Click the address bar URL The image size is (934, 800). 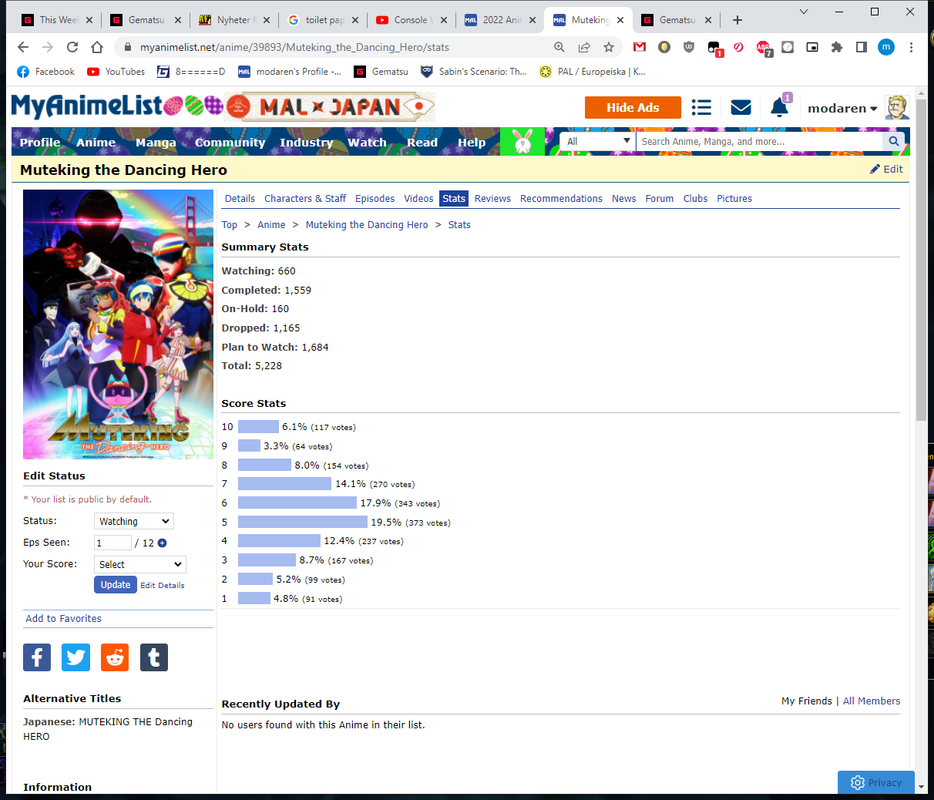click(294, 47)
